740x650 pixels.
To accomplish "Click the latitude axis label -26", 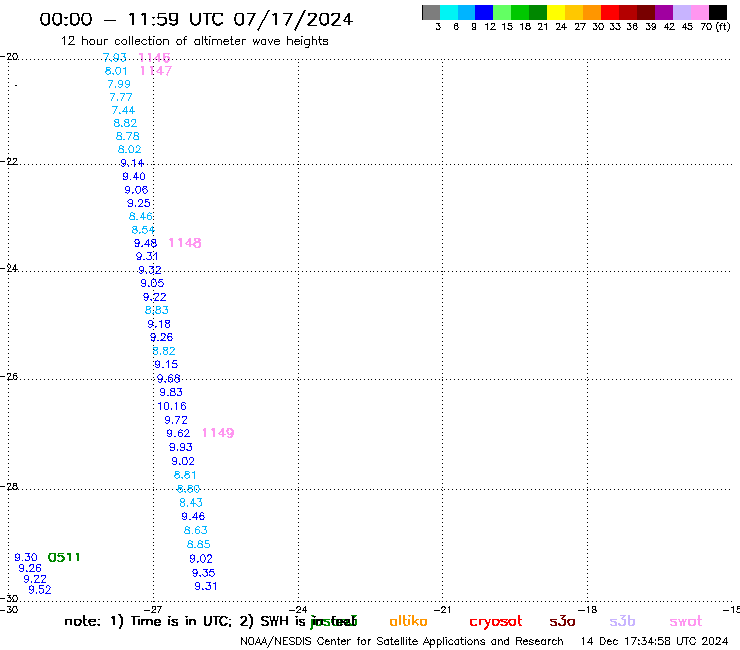I will click(x=9, y=377).
